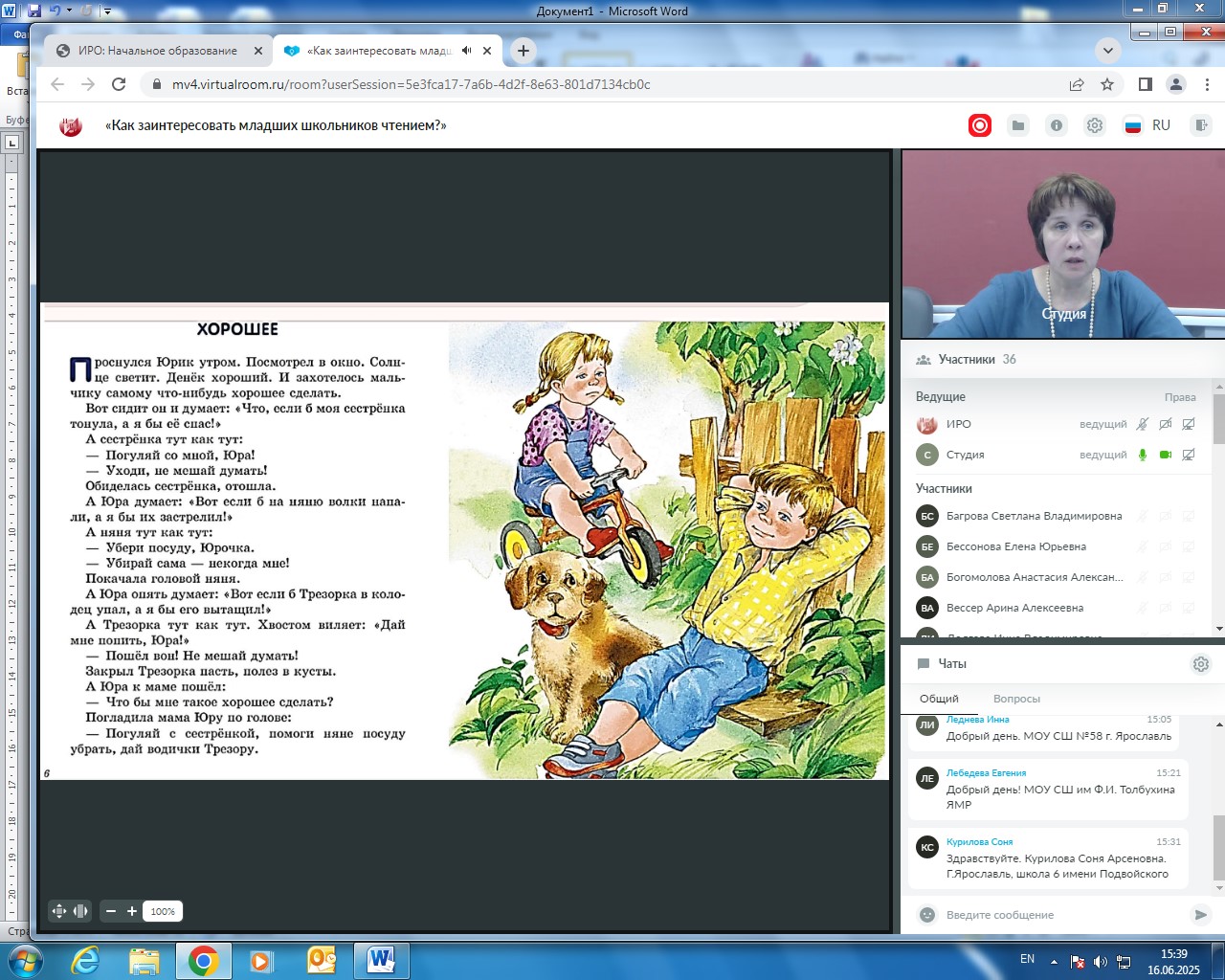Open Chrome three-dot menu
Image resolution: width=1225 pixels, height=980 pixels.
[1207, 84]
